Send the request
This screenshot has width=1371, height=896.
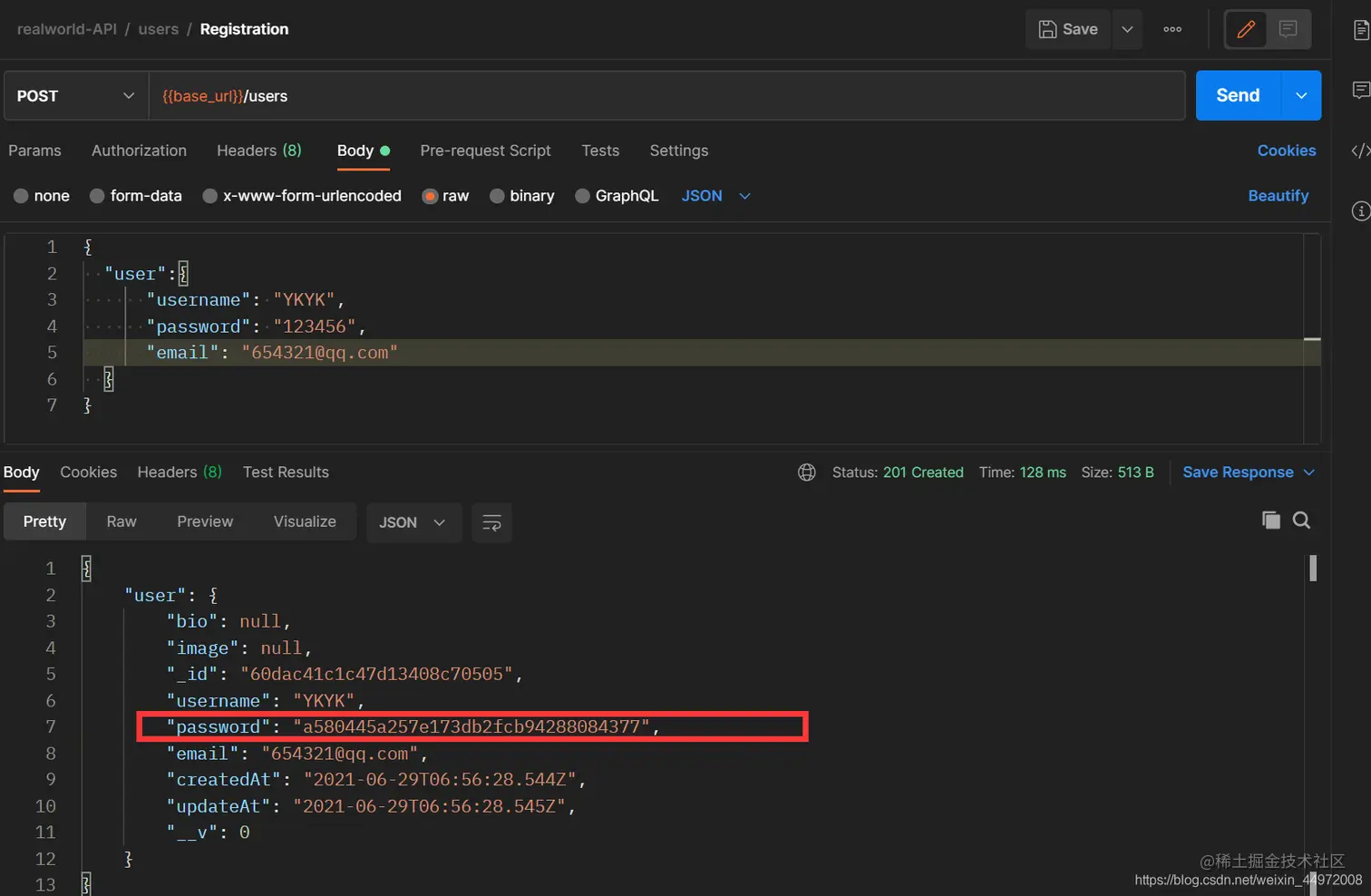[1238, 95]
